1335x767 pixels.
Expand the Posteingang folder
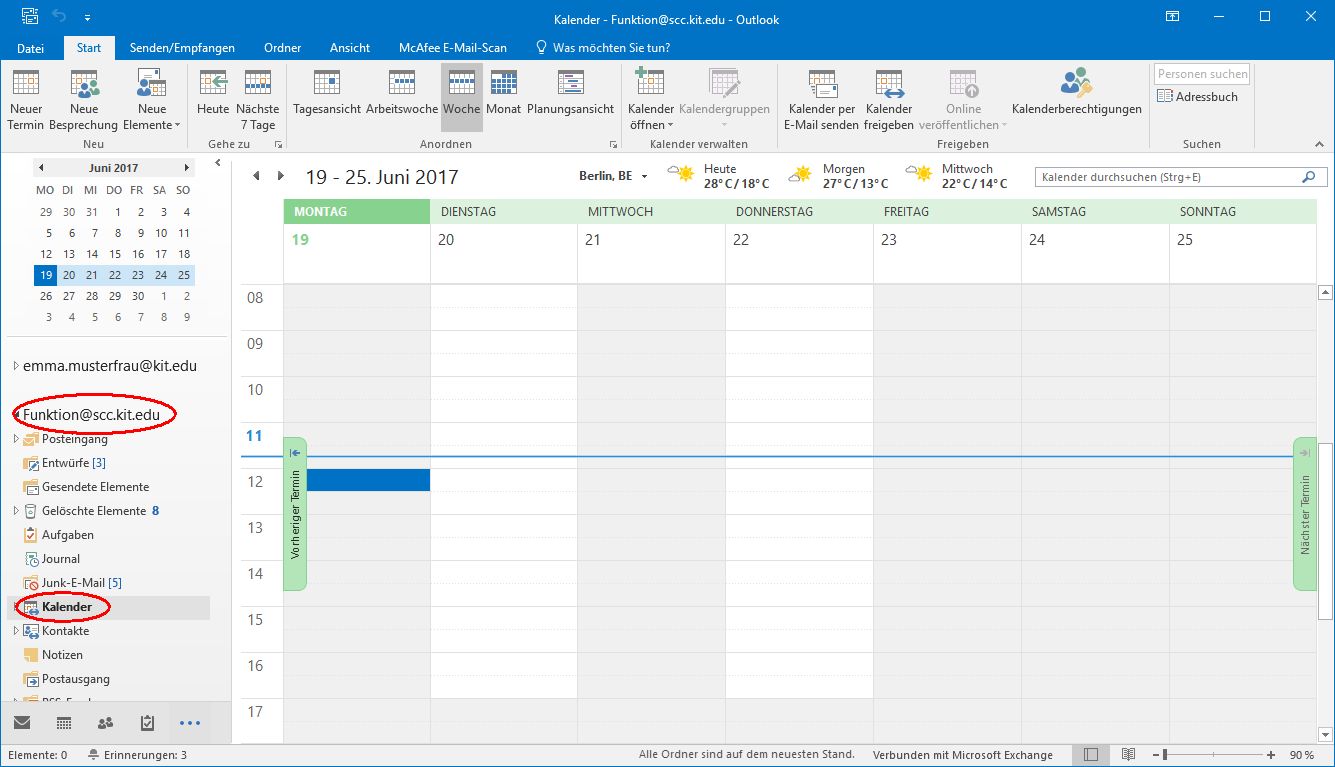coord(15,439)
